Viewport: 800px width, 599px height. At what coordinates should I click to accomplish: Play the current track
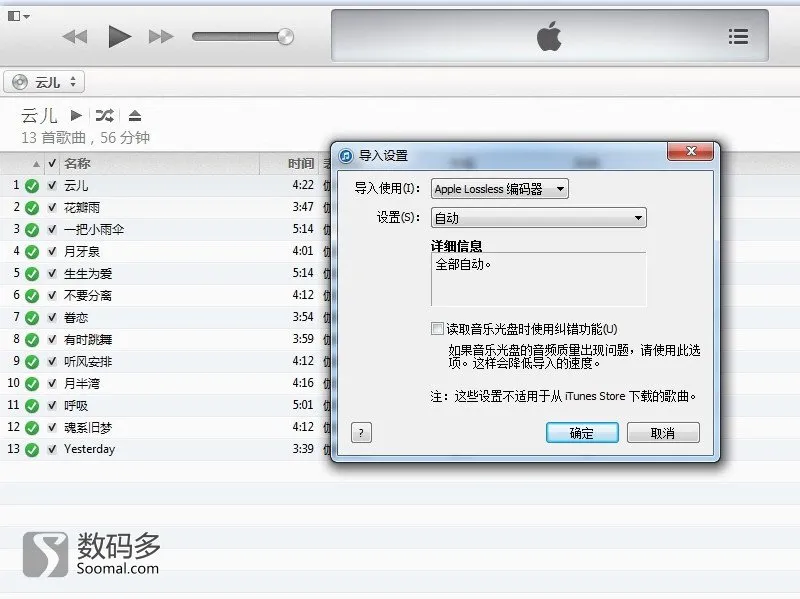(x=120, y=37)
